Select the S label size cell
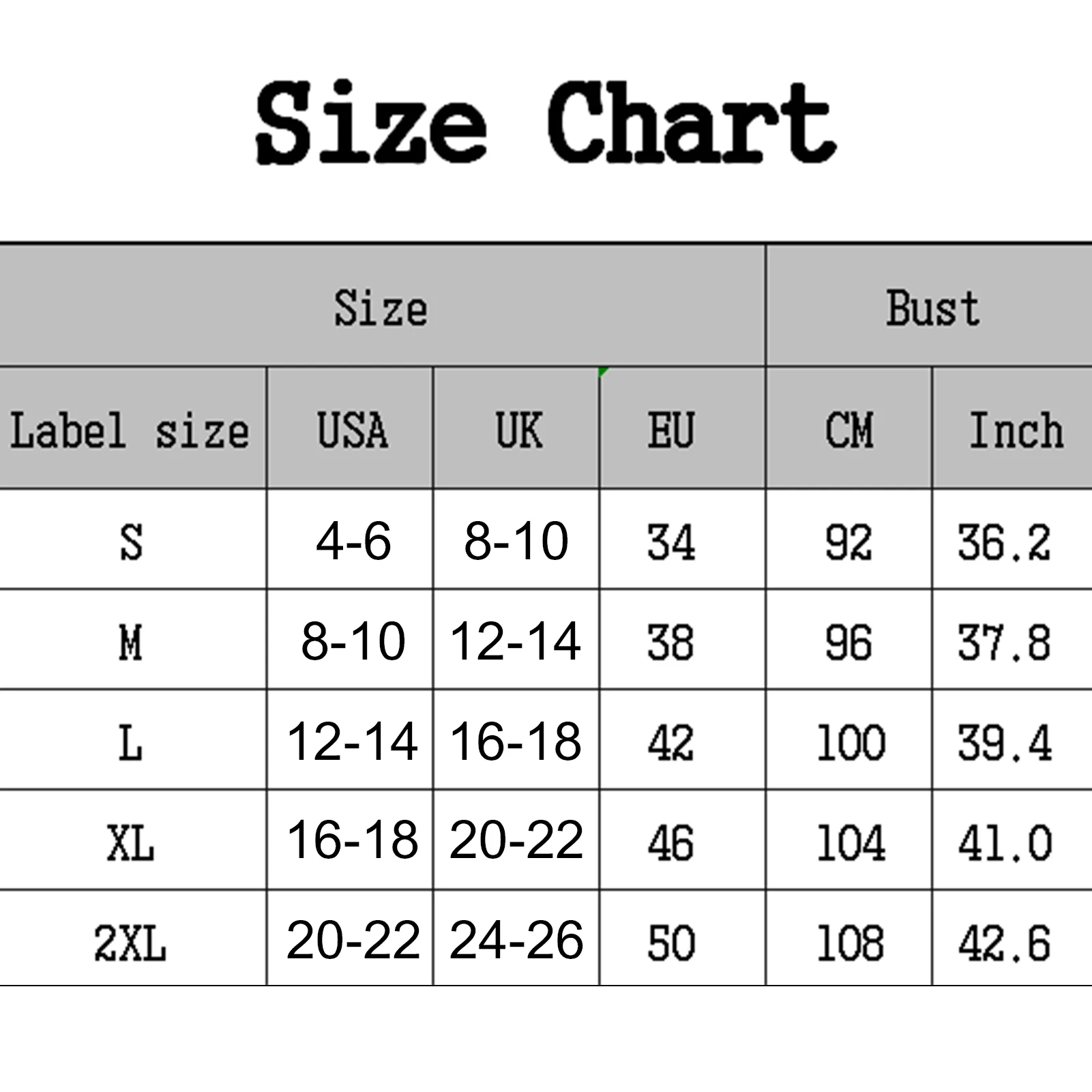 pyautogui.click(x=130, y=542)
